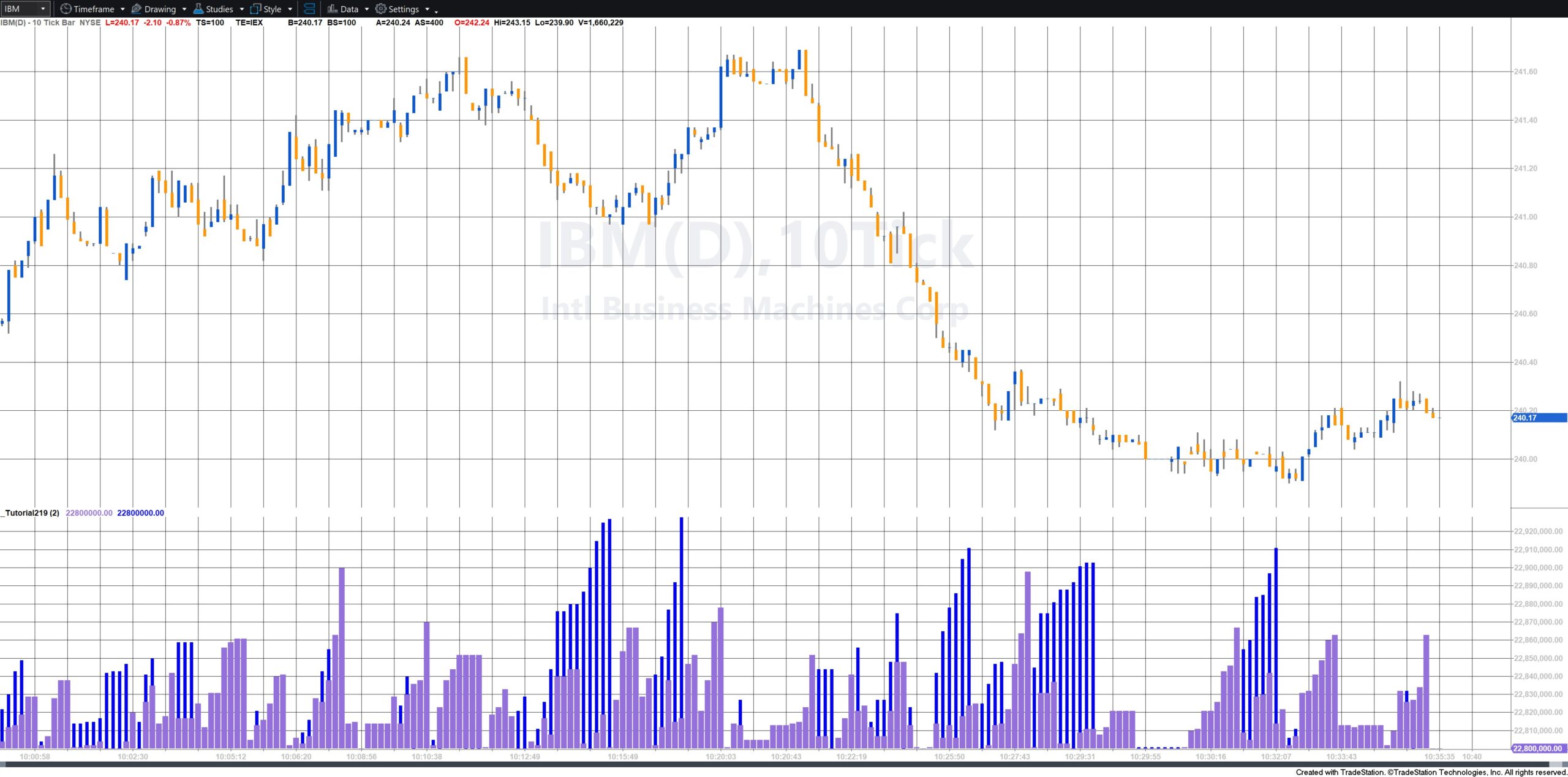Click the dark blue 22800000.00 indicator value
The height and width of the screenshot is (777, 1568).
pos(141,513)
